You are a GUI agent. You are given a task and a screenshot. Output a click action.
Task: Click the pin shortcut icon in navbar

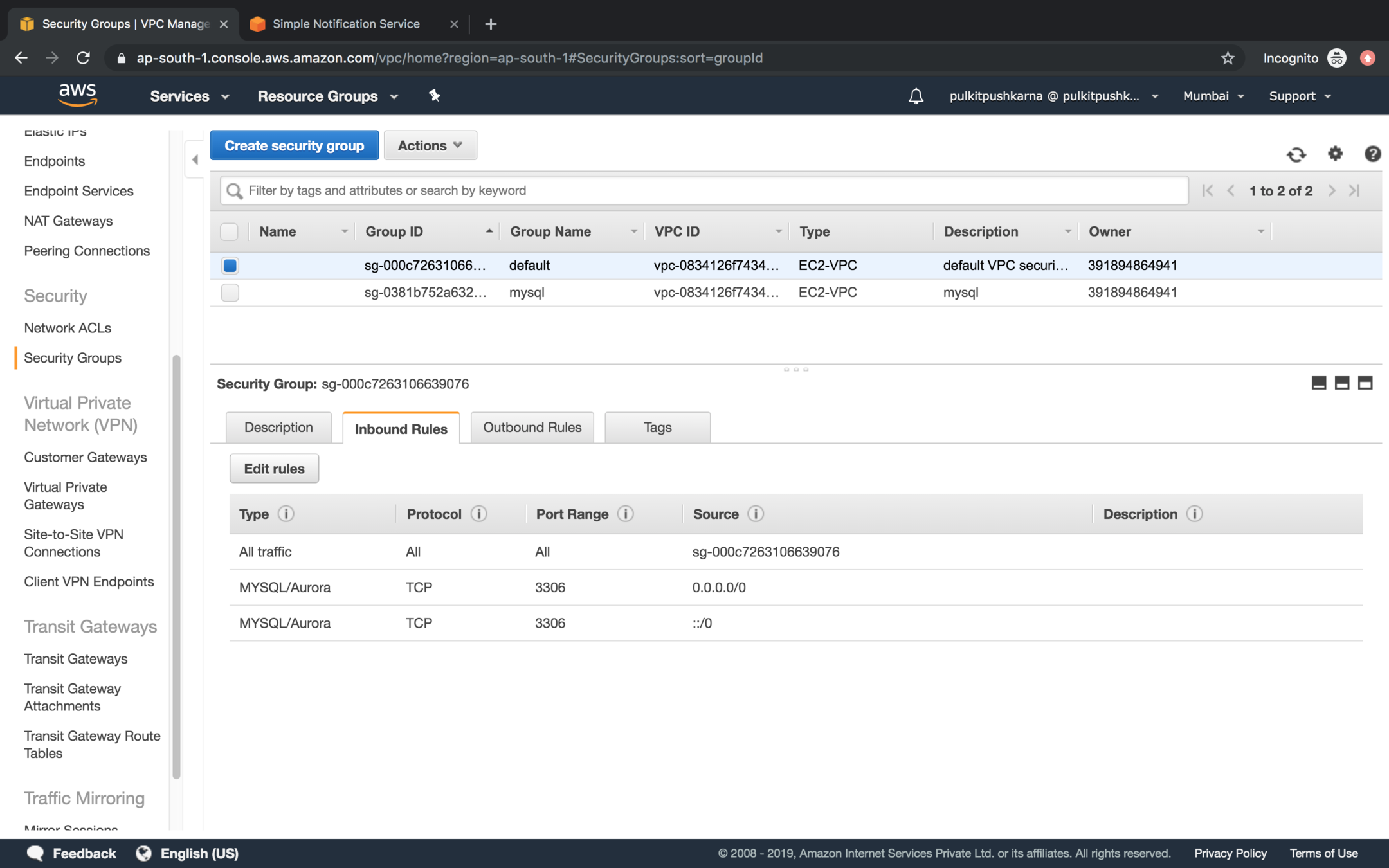click(x=435, y=96)
